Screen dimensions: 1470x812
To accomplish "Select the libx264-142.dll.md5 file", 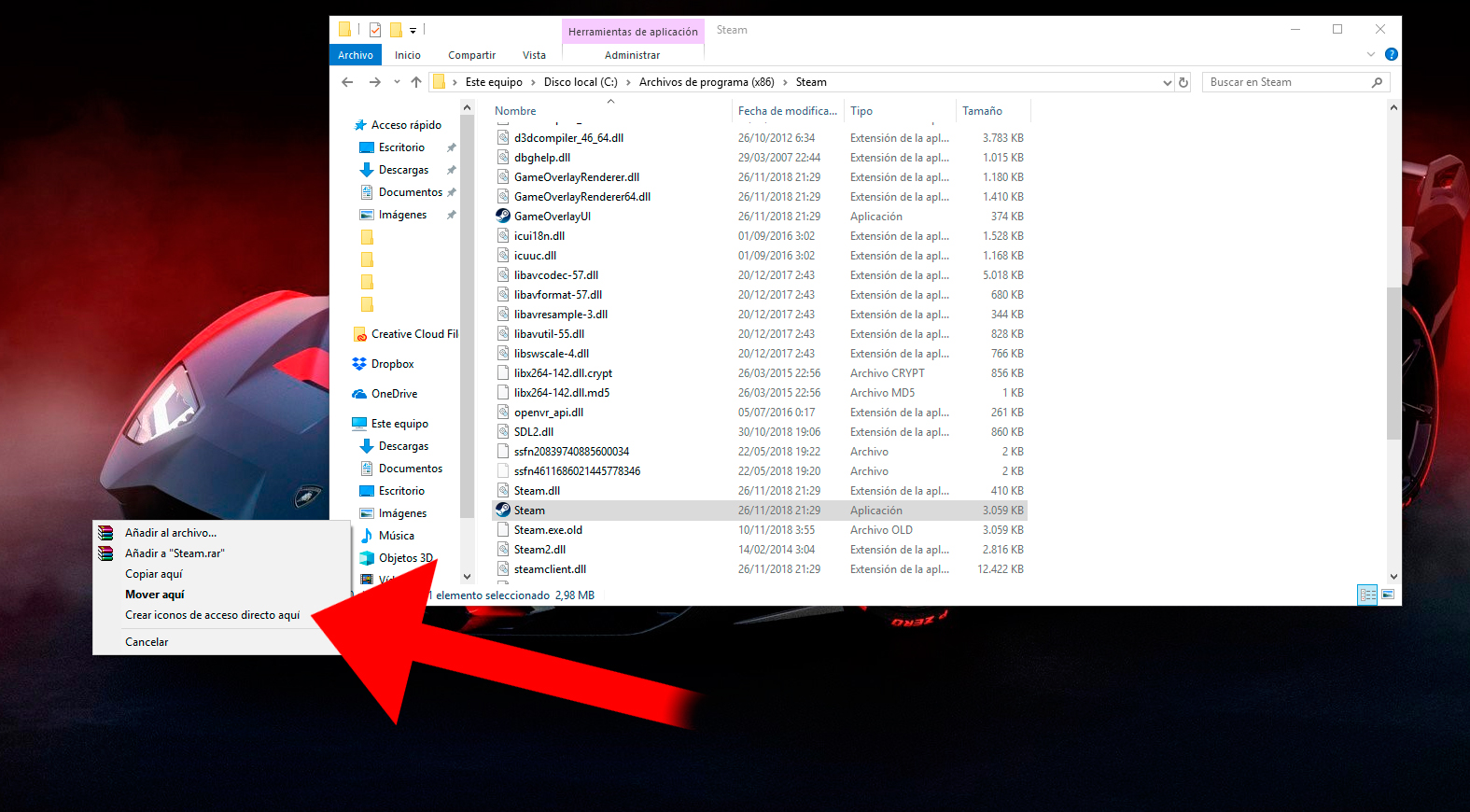I will coord(561,392).
